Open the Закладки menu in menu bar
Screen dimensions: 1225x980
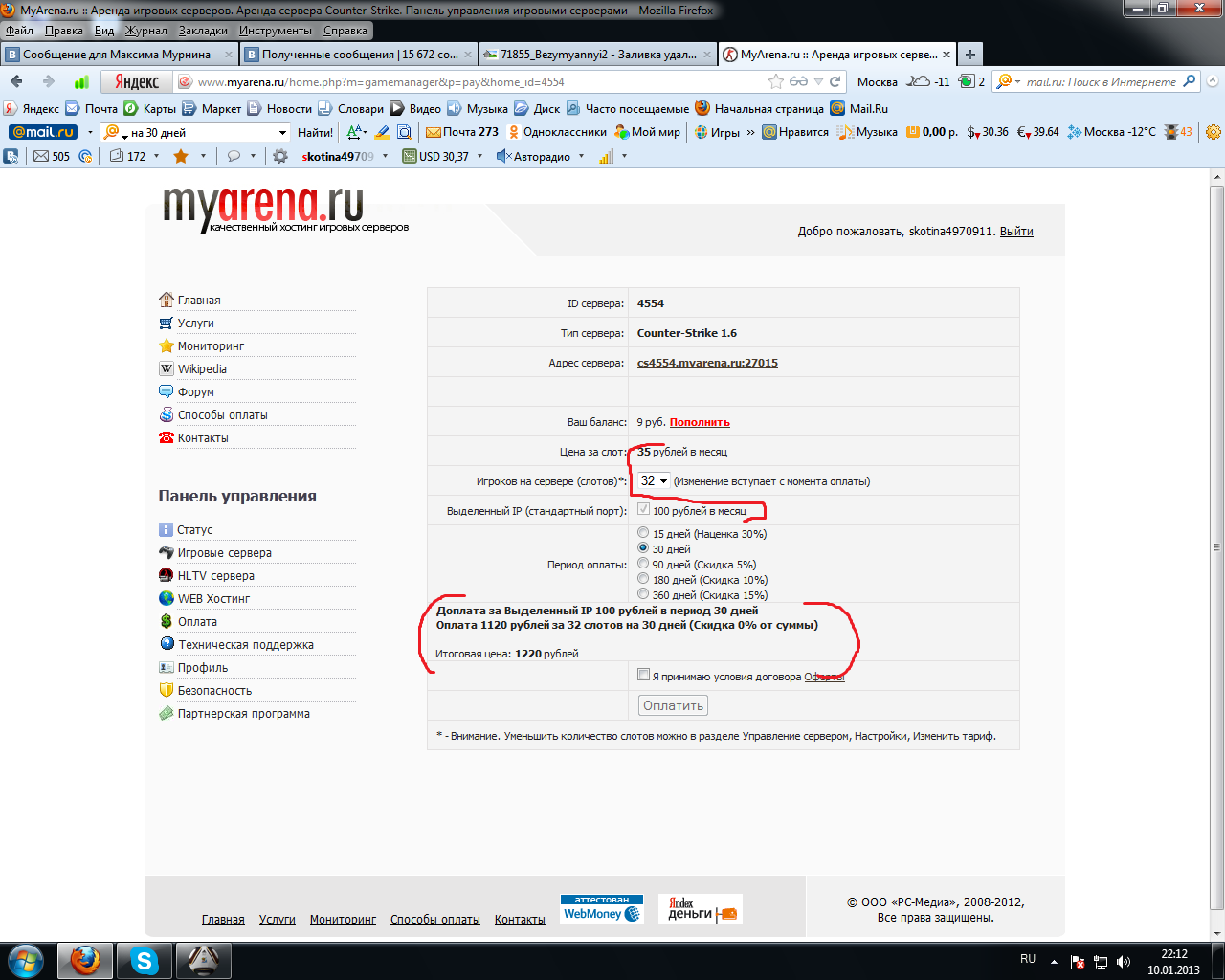[x=203, y=31]
